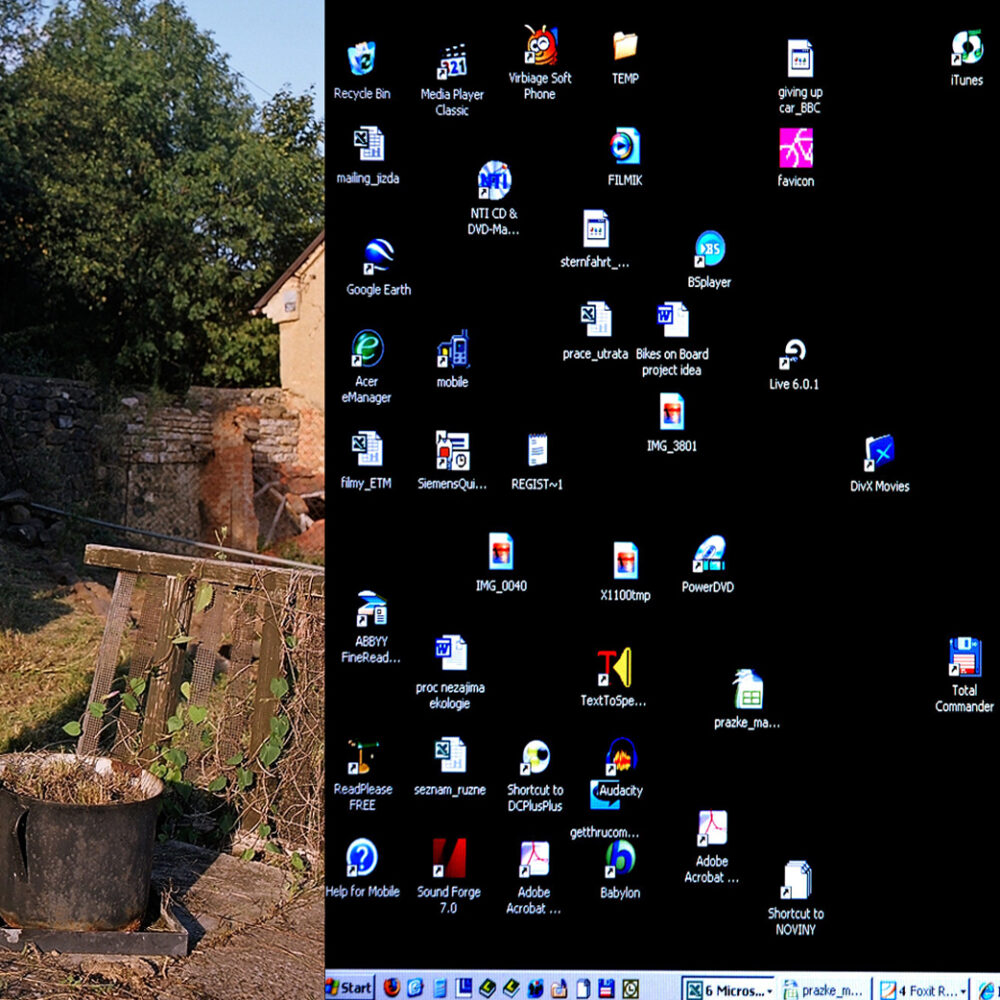The height and width of the screenshot is (1000, 1000).
Task: Launch PowerDVD from desktop
Action: (x=708, y=555)
